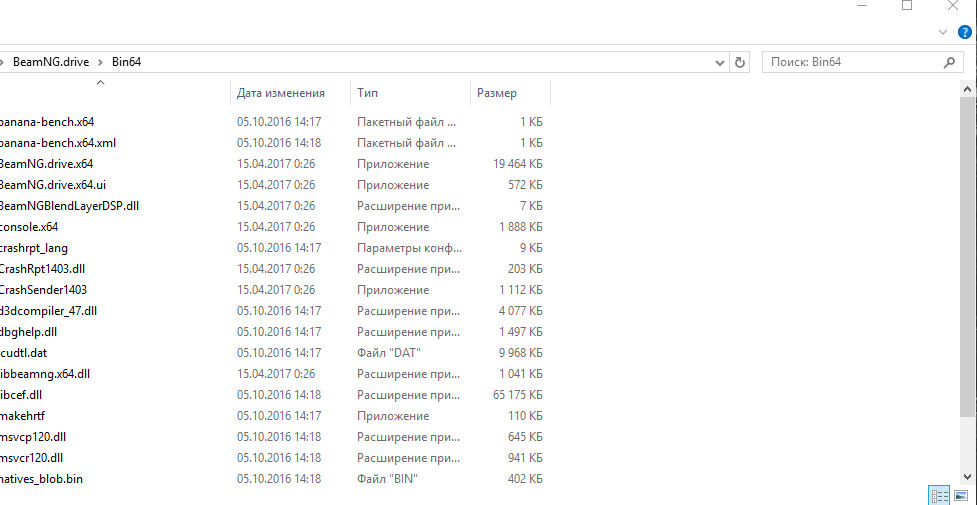This screenshot has height=505, width=977.
Task: Select file CrashSender1403
Action: coord(44,290)
